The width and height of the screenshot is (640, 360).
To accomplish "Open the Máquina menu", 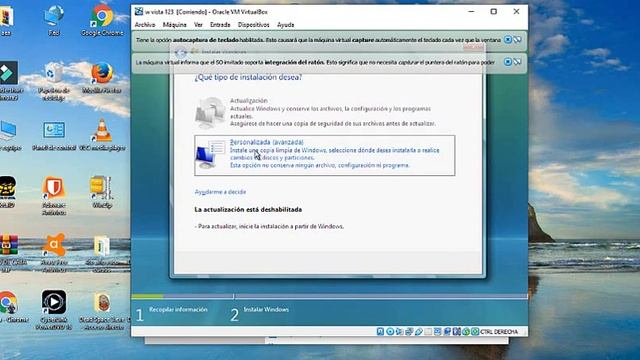I will click(174, 25).
